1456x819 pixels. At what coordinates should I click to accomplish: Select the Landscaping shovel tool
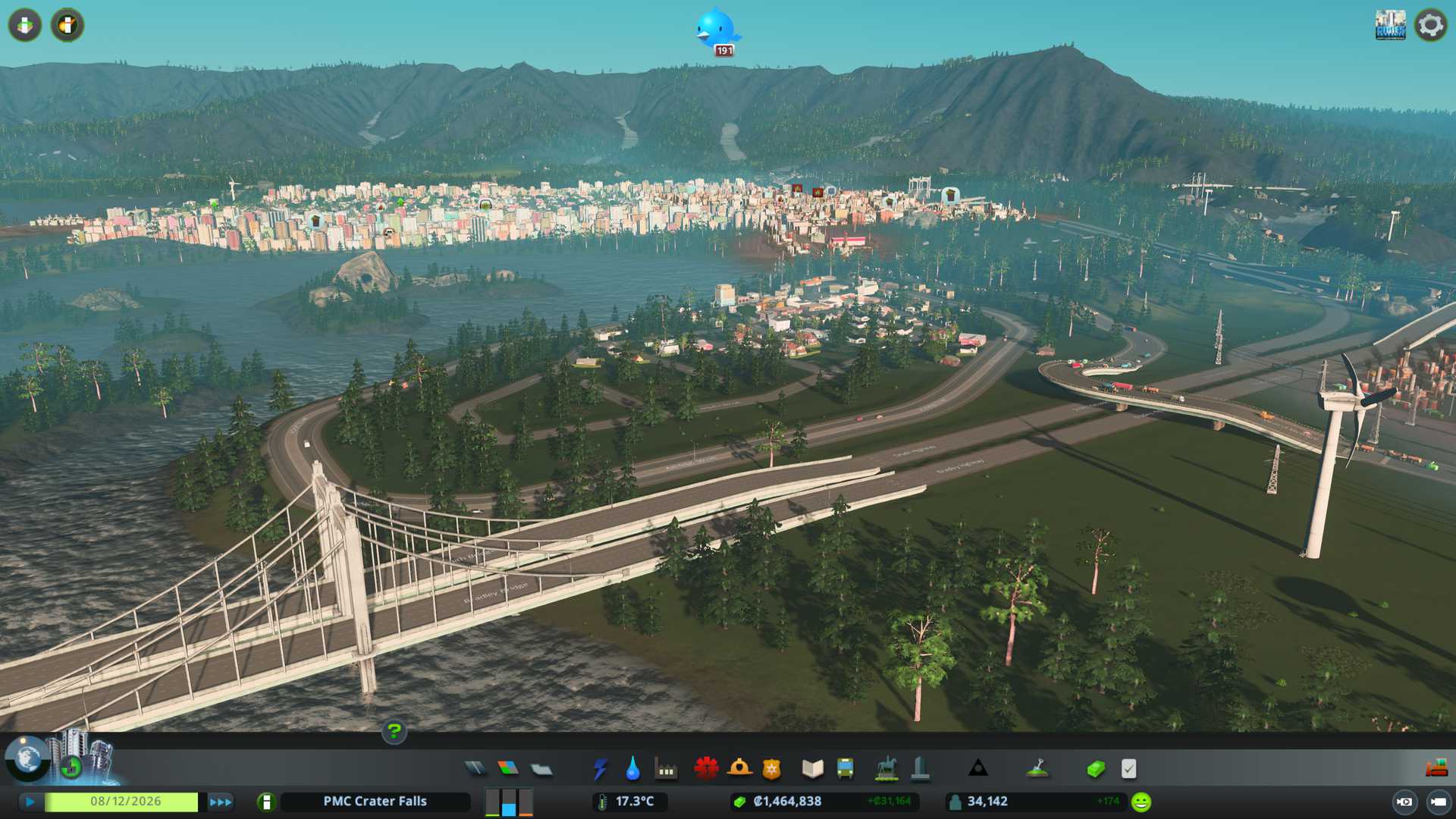point(1037,769)
